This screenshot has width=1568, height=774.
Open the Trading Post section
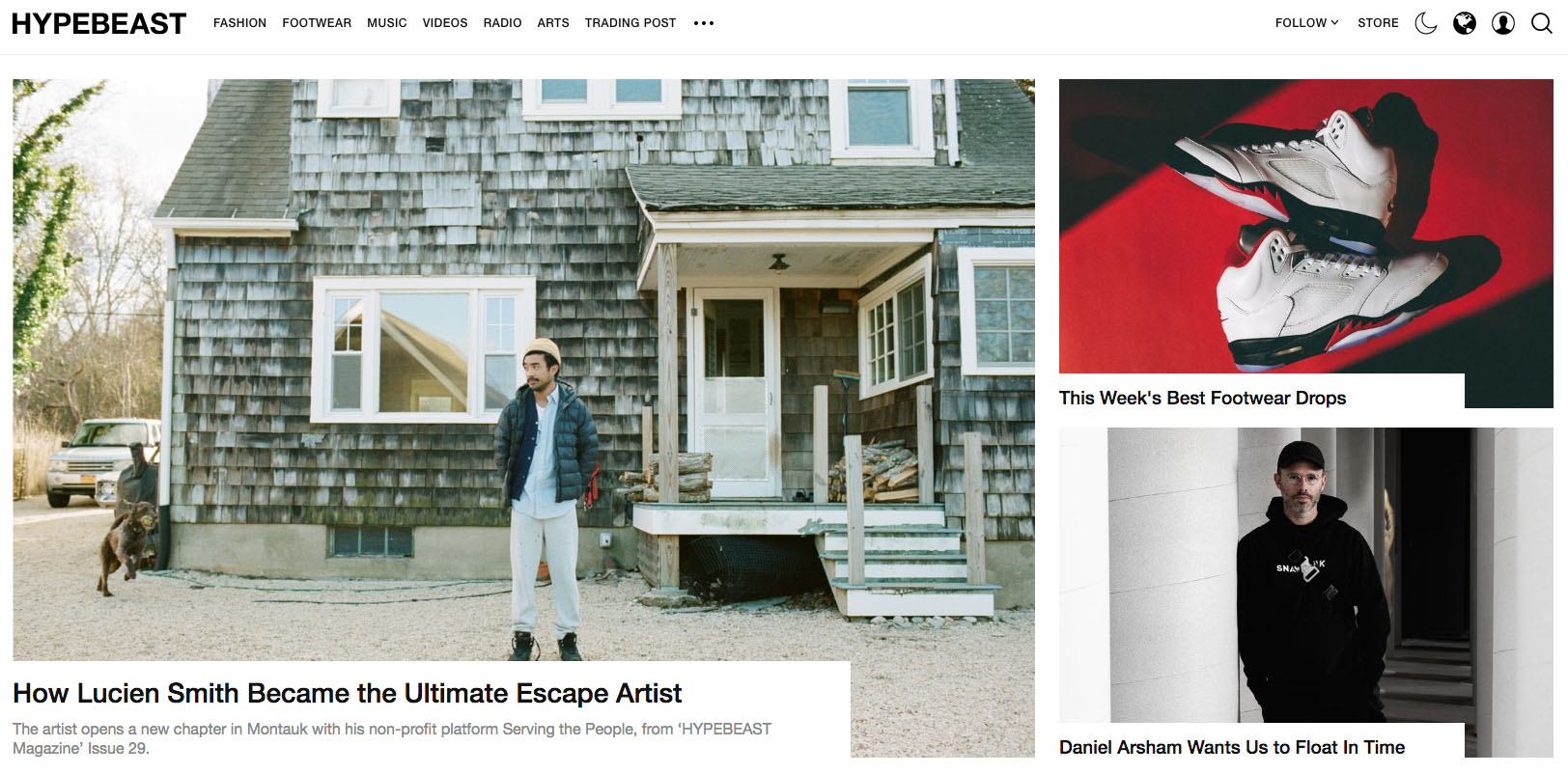630,22
